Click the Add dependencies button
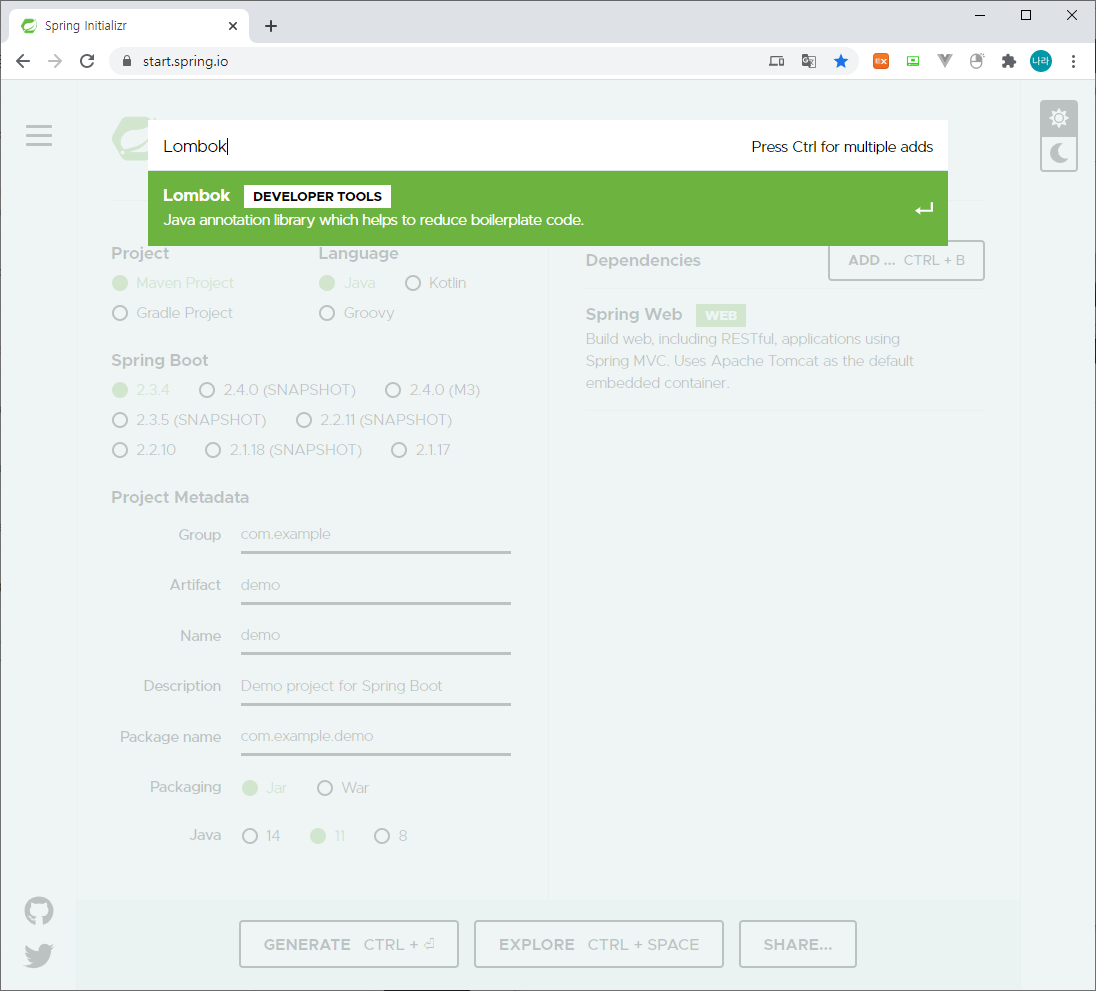 tap(906, 261)
